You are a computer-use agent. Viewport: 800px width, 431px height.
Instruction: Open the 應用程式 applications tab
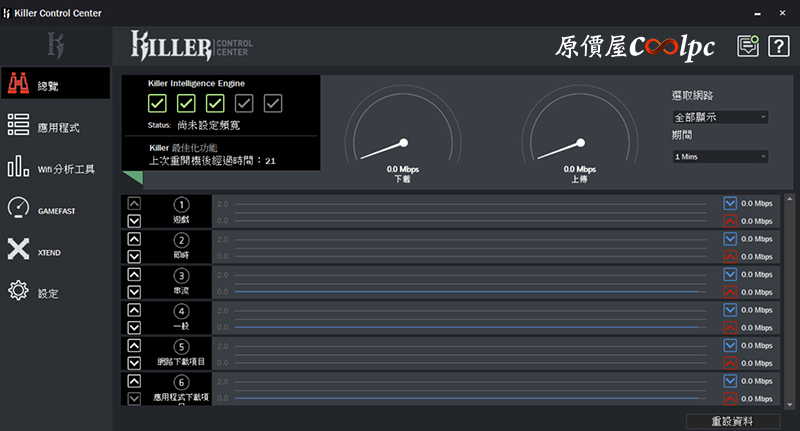(x=55, y=125)
